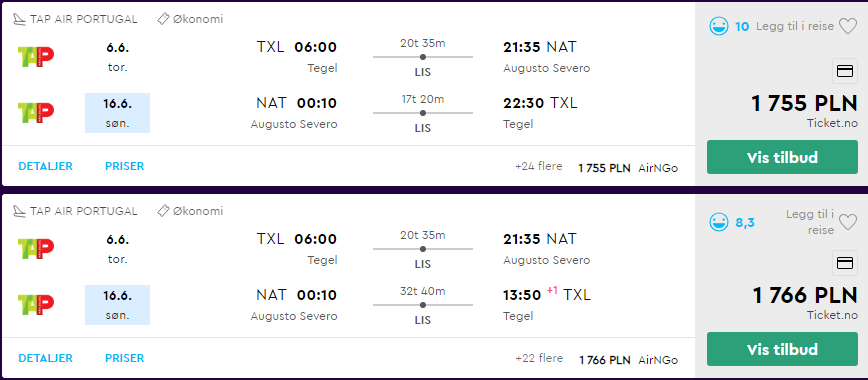The width and height of the screenshot is (868, 380).
Task: Open DETALJER tab of first offer
Action: coord(45,166)
